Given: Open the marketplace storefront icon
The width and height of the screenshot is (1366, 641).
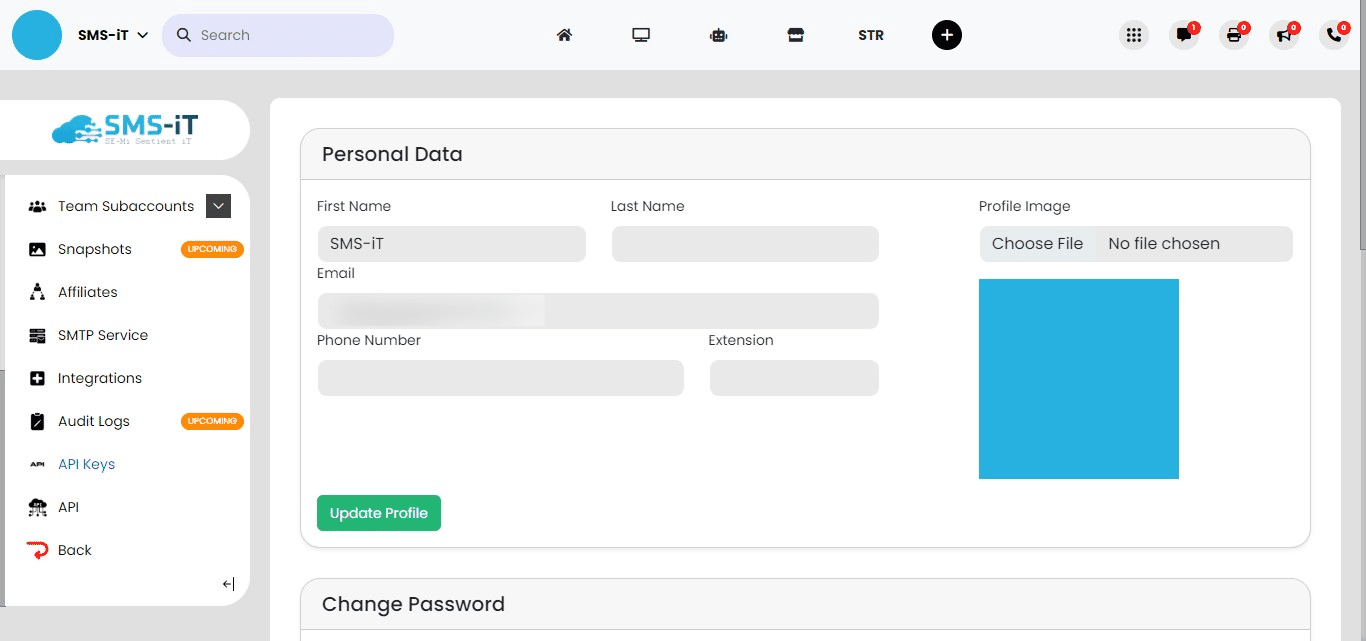Looking at the screenshot, I should [796, 34].
